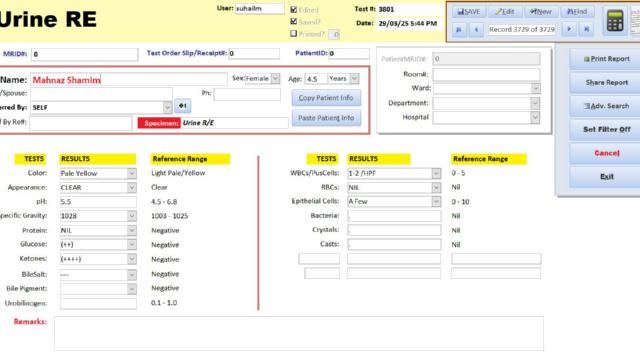Click the Casts result field

pyautogui.click(x=394, y=244)
